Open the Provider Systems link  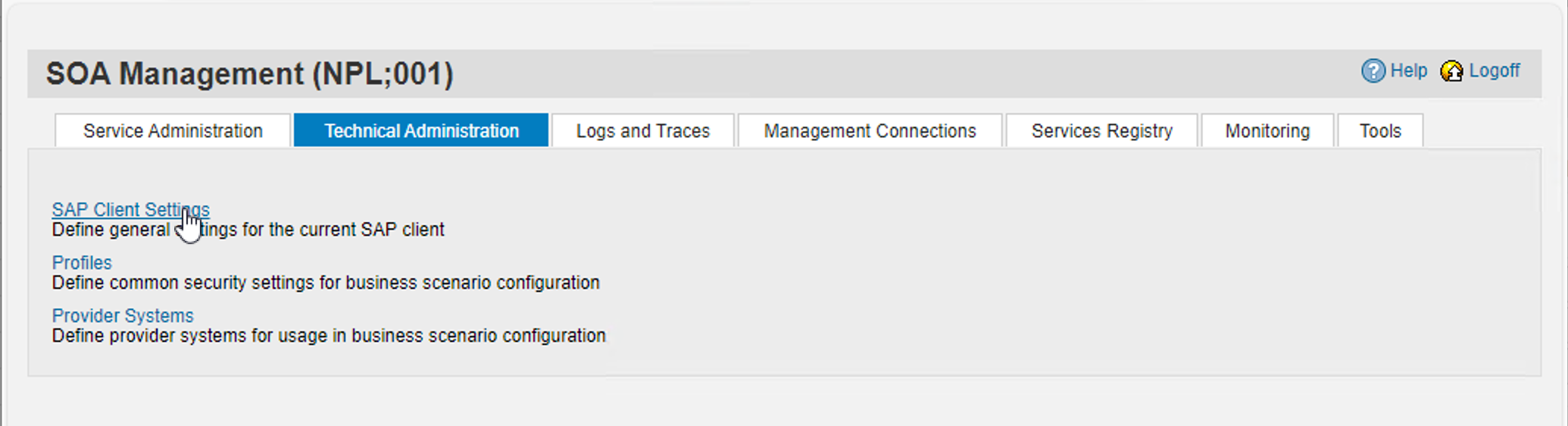[x=123, y=315]
